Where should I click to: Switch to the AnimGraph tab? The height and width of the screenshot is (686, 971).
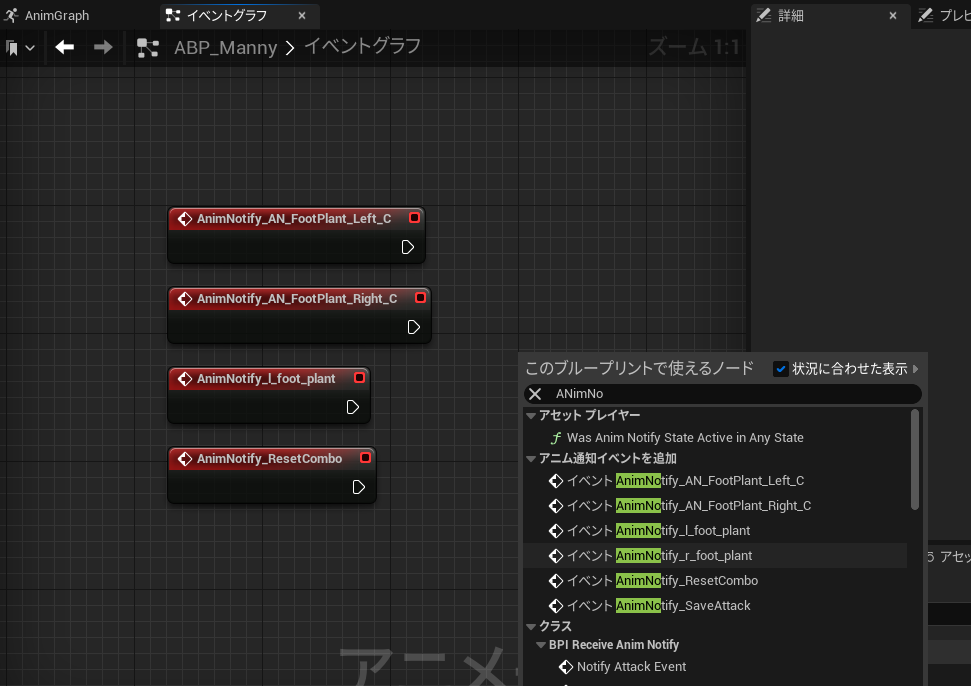(x=57, y=15)
